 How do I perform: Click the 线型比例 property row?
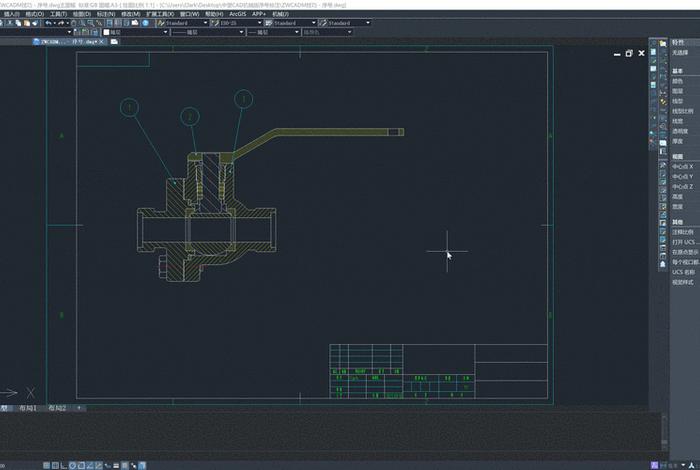pos(685,111)
